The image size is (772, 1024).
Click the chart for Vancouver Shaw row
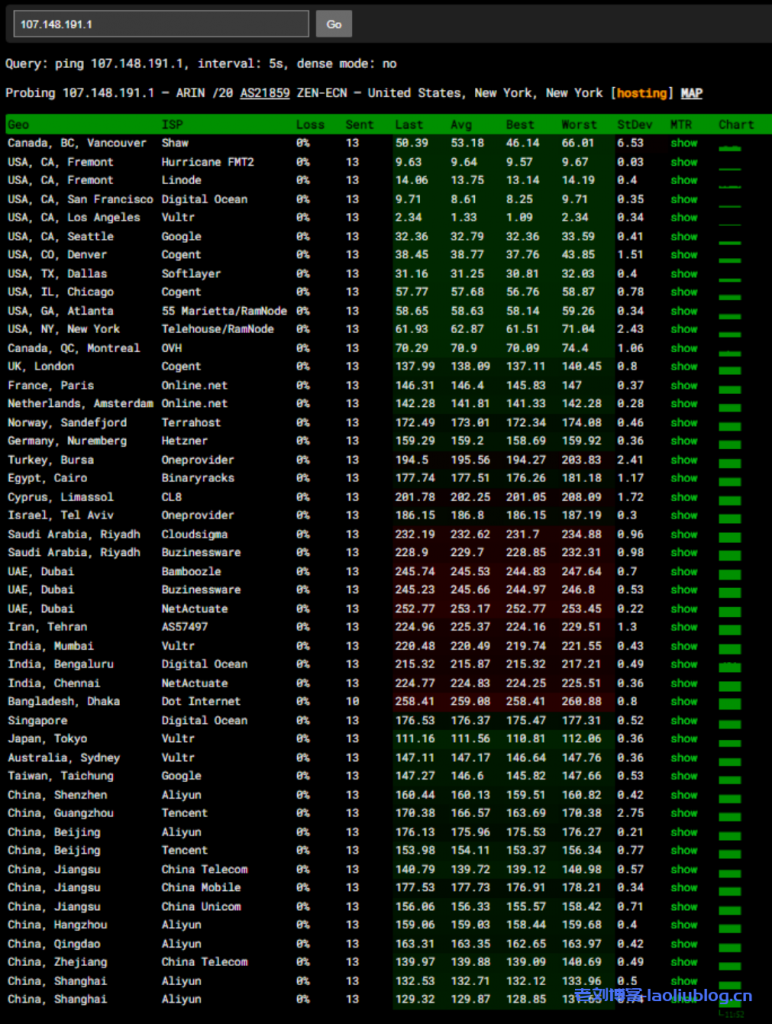pyautogui.click(x=730, y=145)
